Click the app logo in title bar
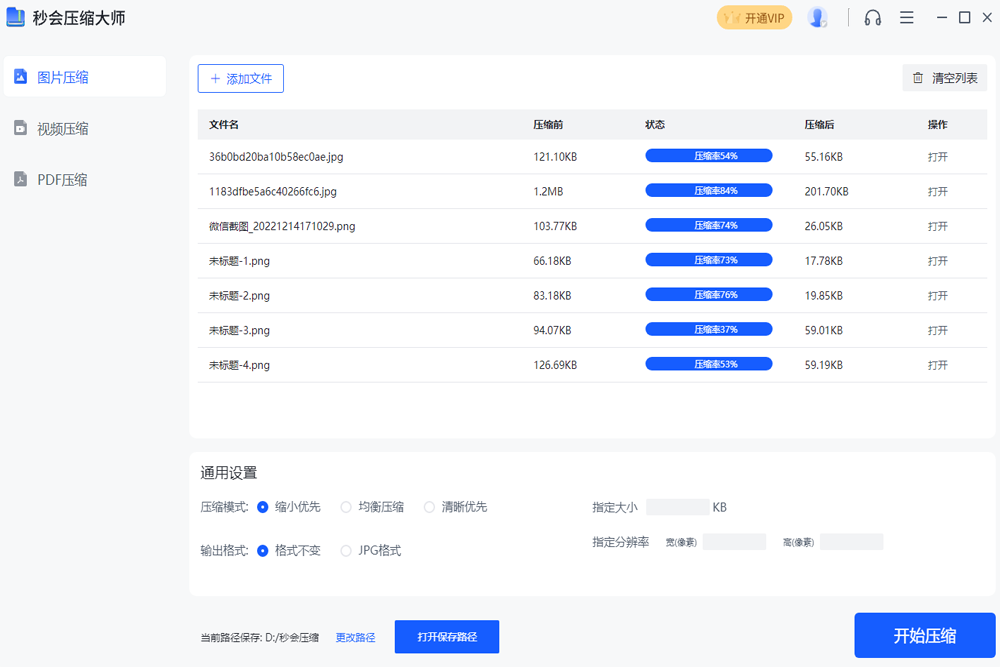Image resolution: width=1000 pixels, height=667 pixels. [17, 17]
